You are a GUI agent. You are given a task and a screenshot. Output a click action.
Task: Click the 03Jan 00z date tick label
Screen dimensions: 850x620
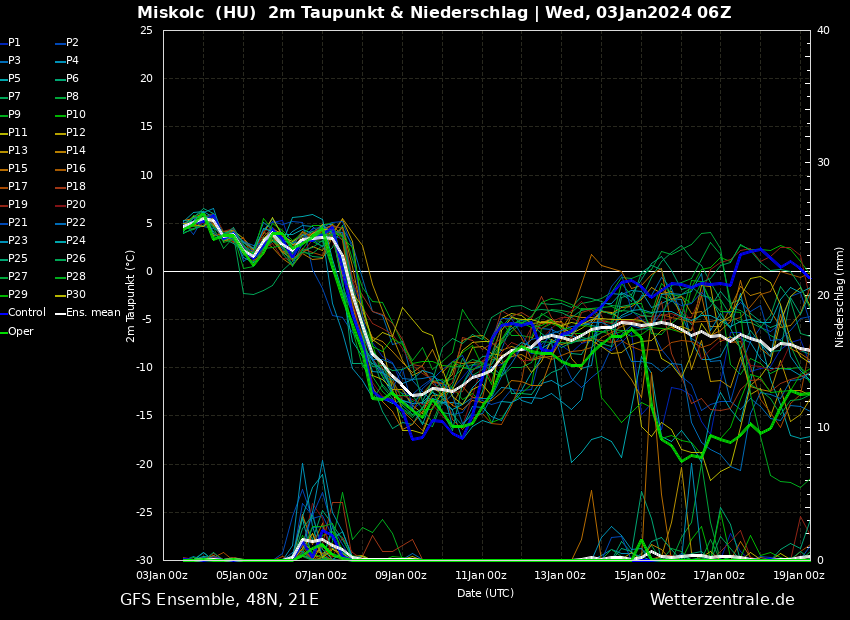(162, 575)
